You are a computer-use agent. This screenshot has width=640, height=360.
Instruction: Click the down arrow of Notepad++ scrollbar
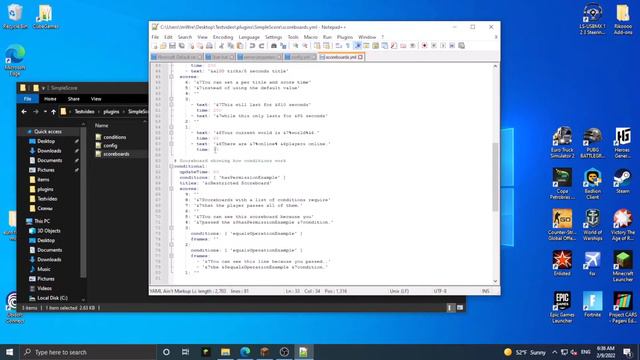click(495, 281)
